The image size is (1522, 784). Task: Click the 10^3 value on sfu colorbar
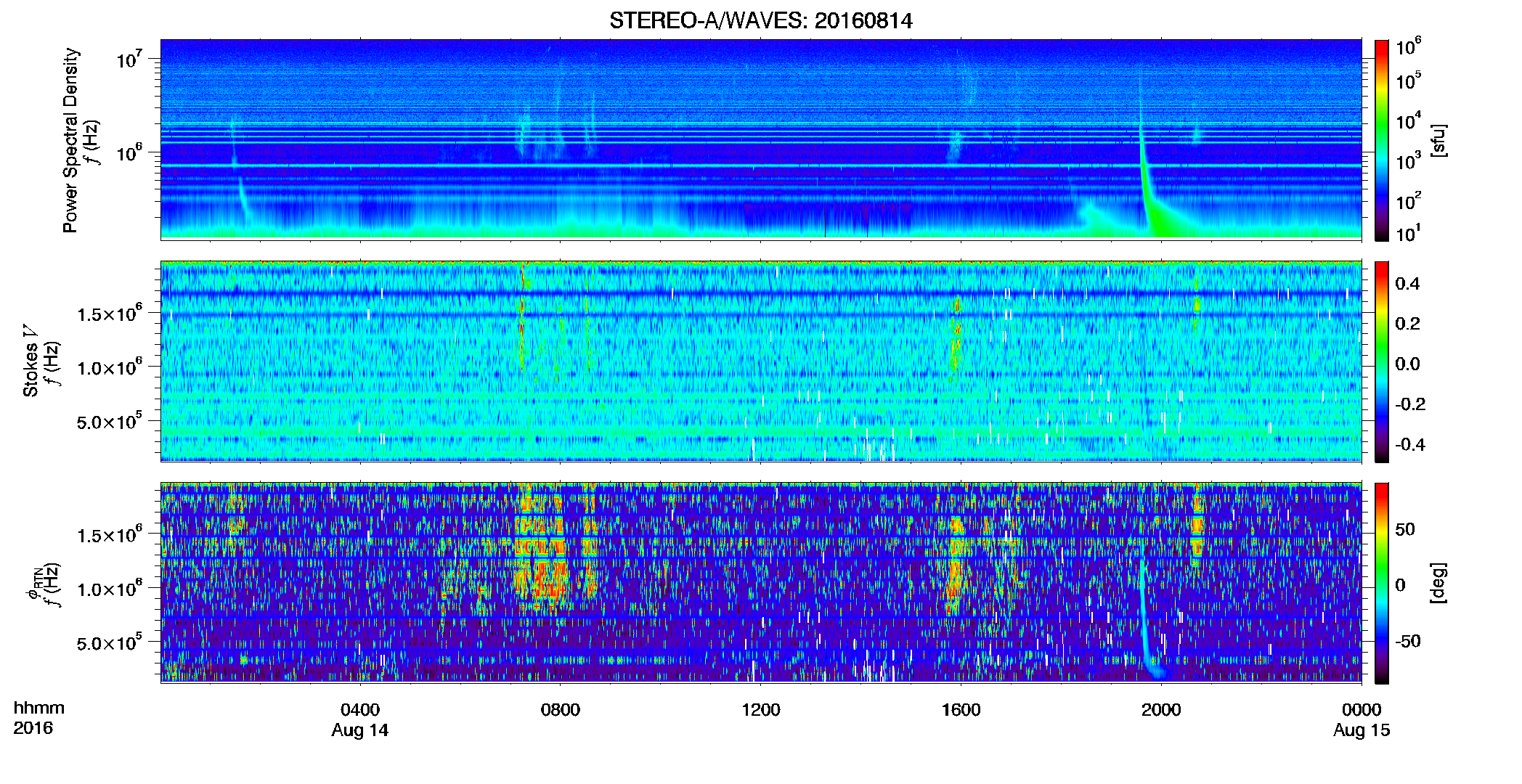pyautogui.click(x=1408, y=161)
